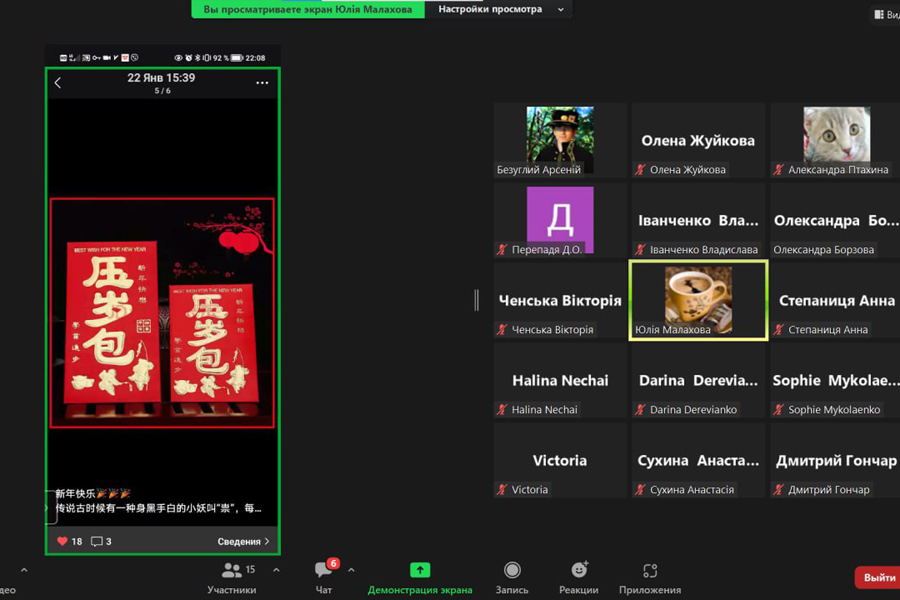The height and width of the screenshot is (600, 900).
Task: Expand the Участники options caret
Action: 276,570
